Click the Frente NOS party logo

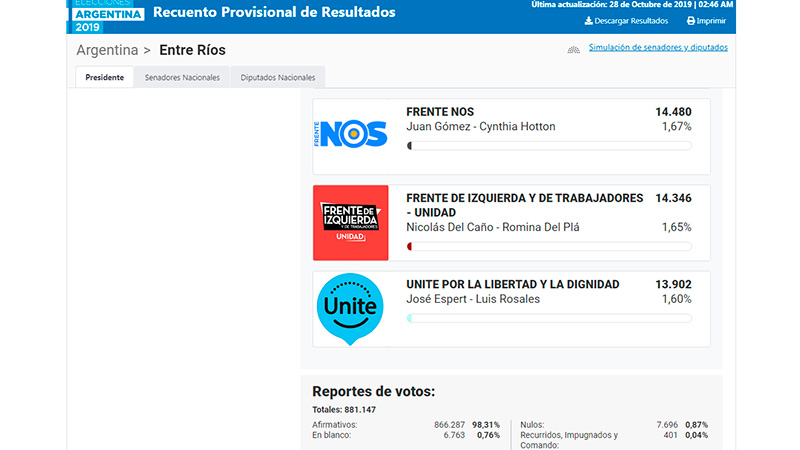pyautogui.click(x=351, y=134)
